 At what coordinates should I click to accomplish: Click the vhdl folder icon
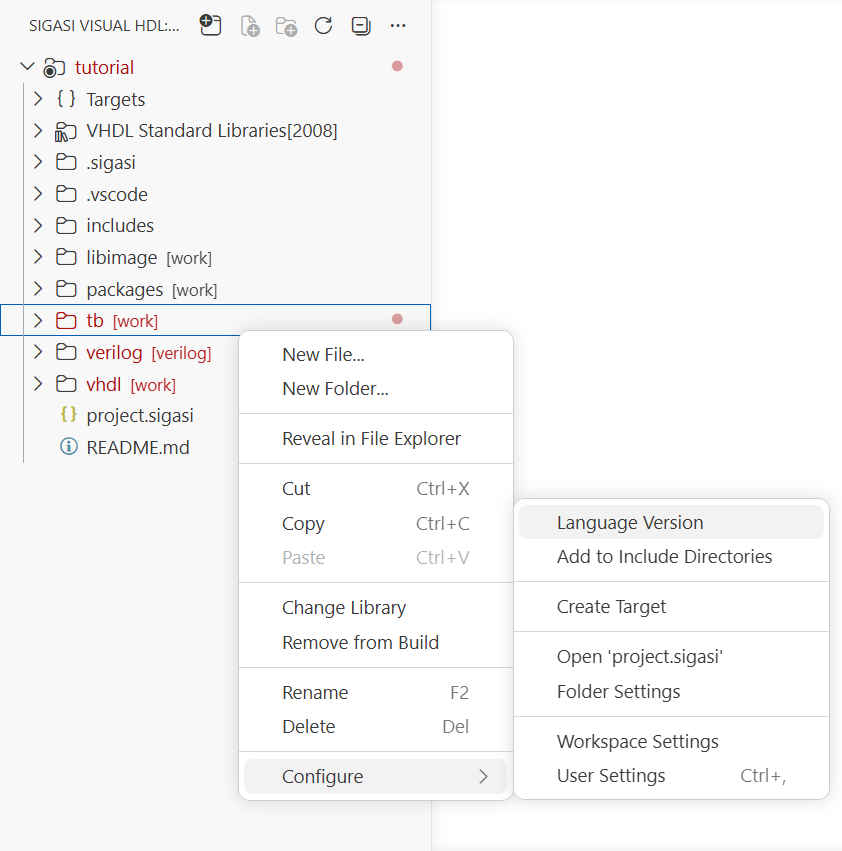coord(66,384)
